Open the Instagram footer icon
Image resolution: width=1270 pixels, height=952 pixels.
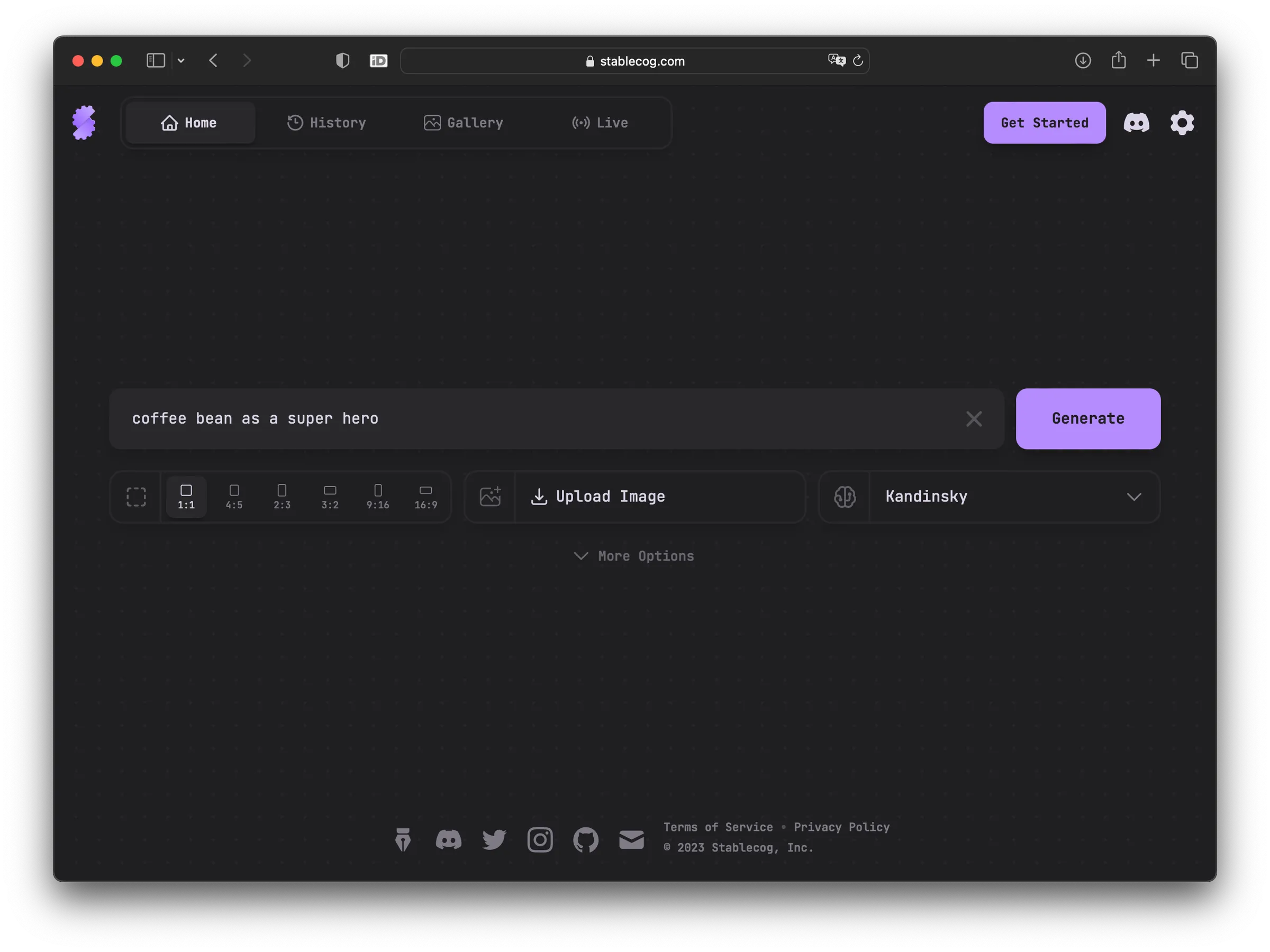point(540,840)
